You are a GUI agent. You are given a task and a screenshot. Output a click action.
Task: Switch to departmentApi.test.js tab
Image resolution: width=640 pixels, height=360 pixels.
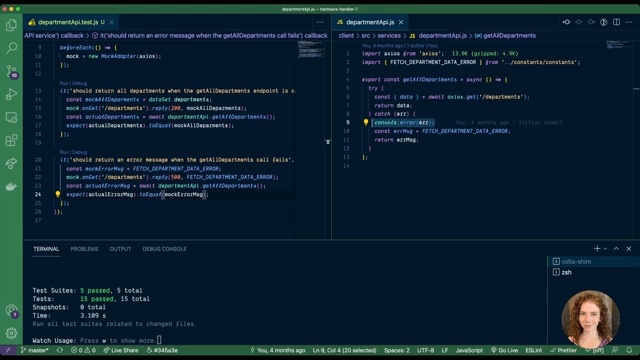point(67,22)
